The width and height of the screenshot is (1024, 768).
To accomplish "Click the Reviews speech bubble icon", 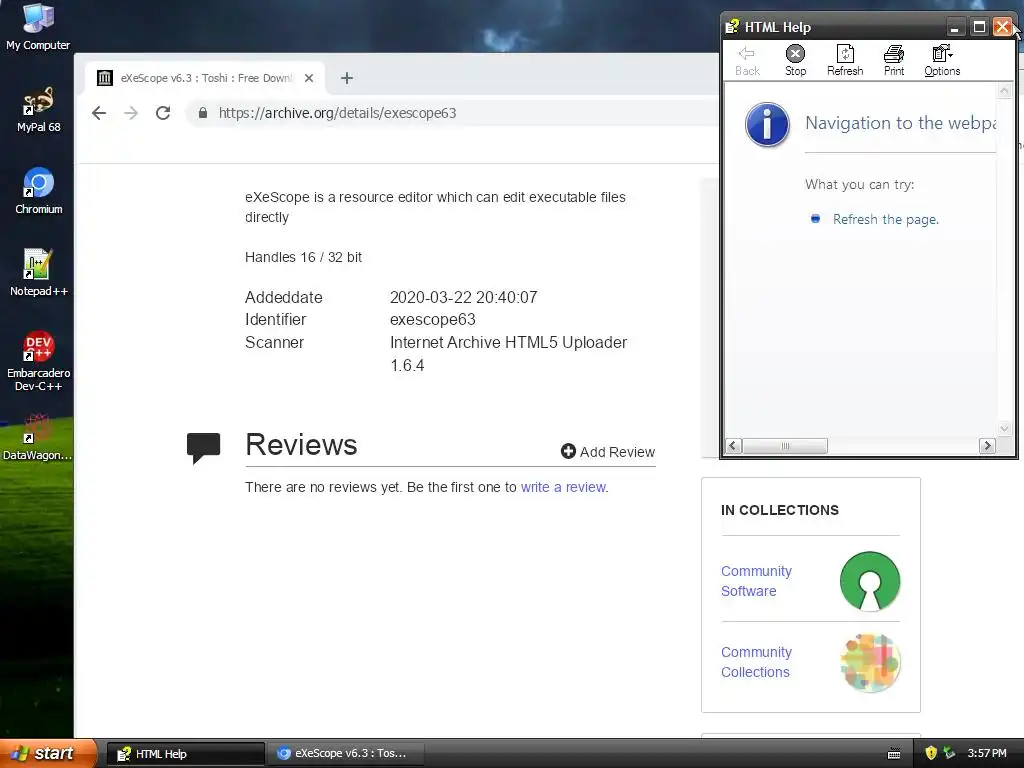I will [203, 448].
